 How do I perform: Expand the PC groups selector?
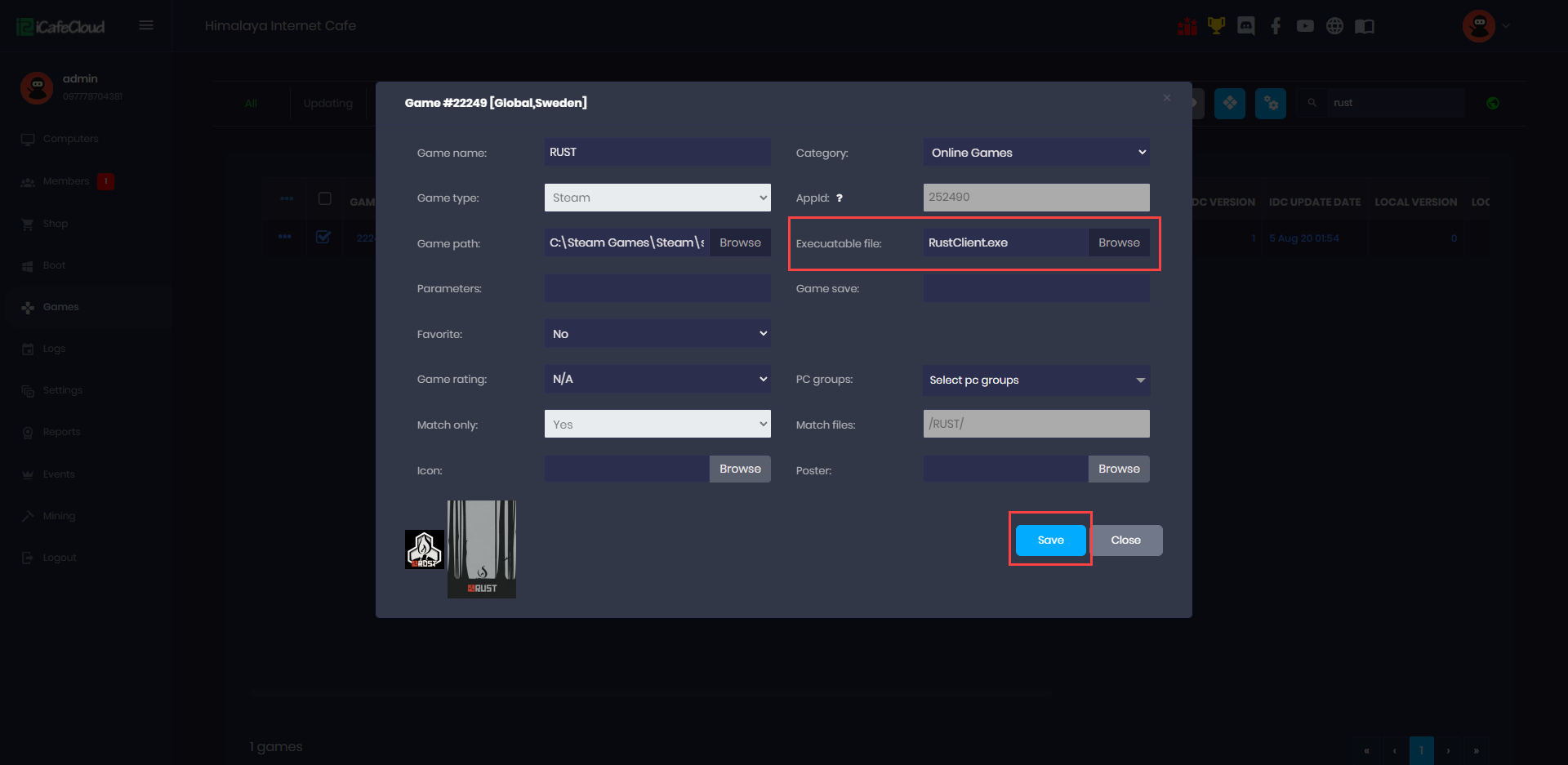[x=1036, y=380]
